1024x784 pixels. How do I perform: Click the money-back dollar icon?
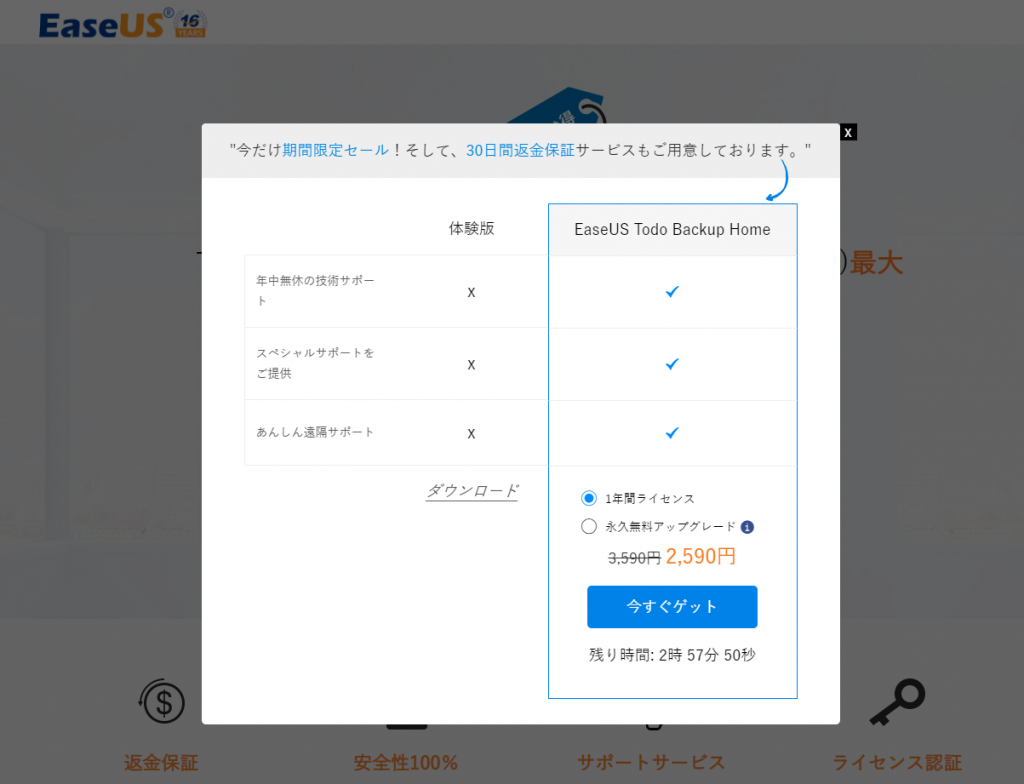(x=163, y=702)
